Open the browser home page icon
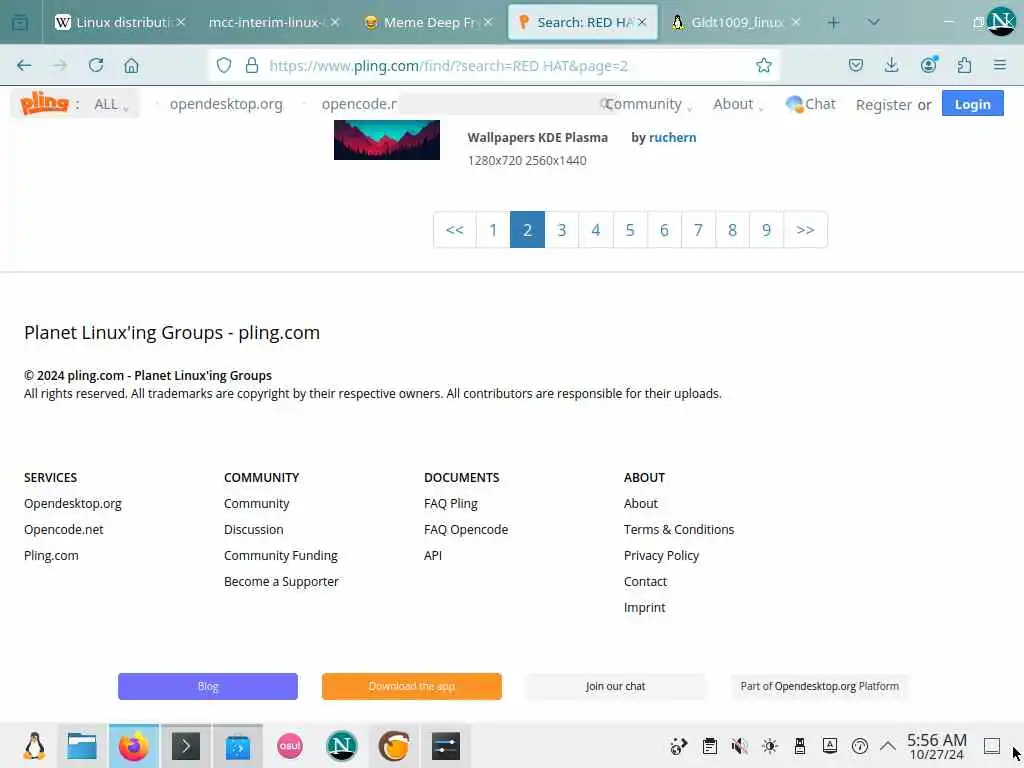The height and width of the screenshot is (768, 1024). 131,65
